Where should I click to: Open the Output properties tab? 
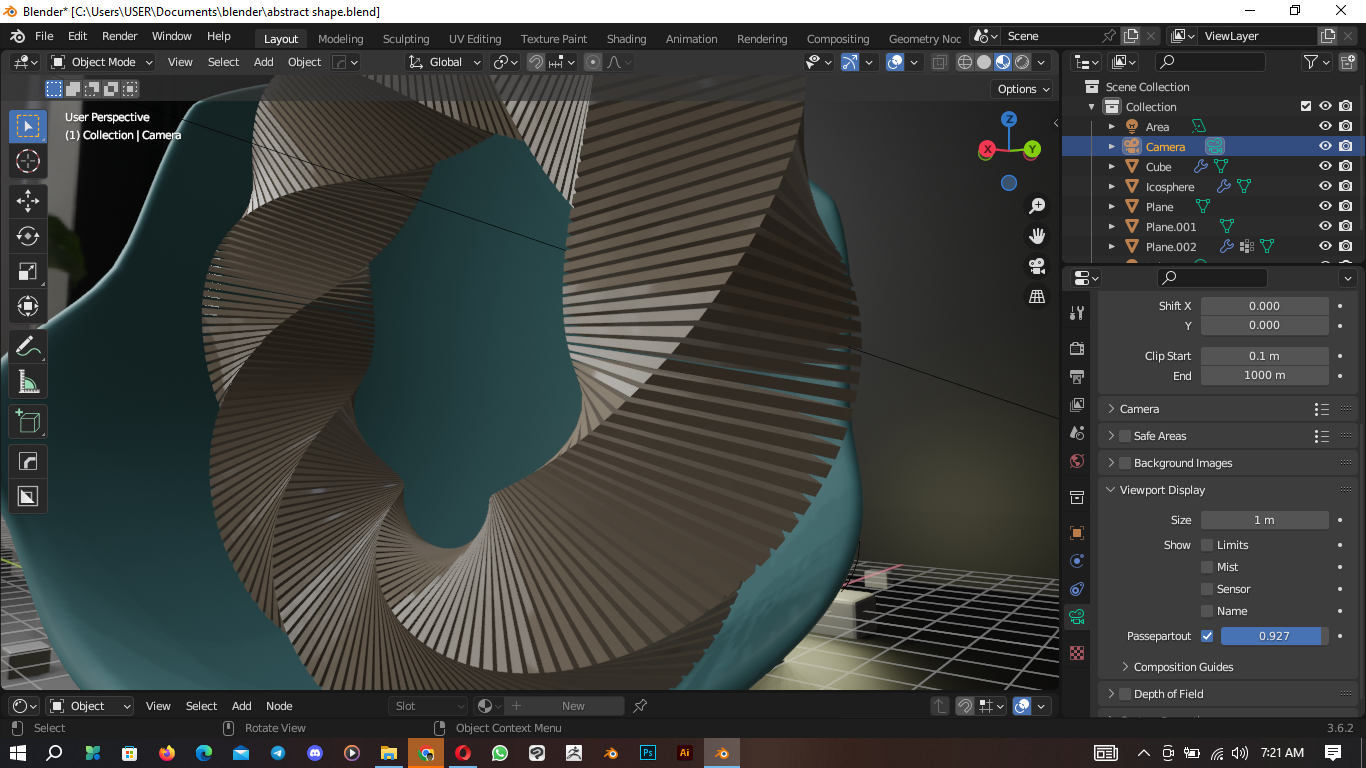click(x=1077, y=377)
